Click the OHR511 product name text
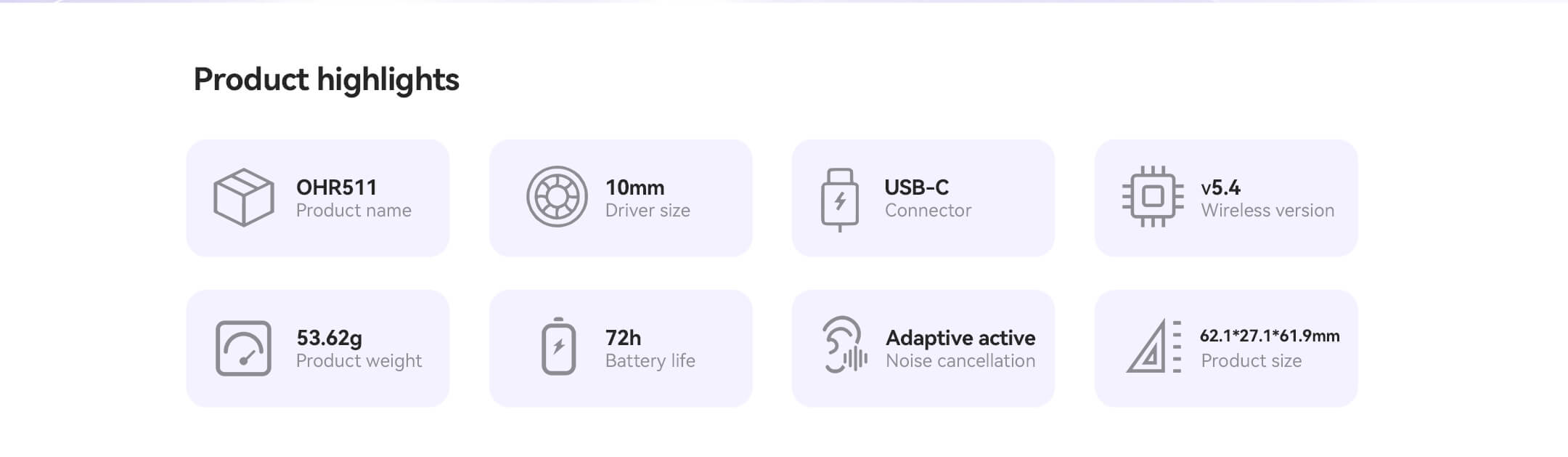This screenshot has width=1568, height=457. point(336,187)
